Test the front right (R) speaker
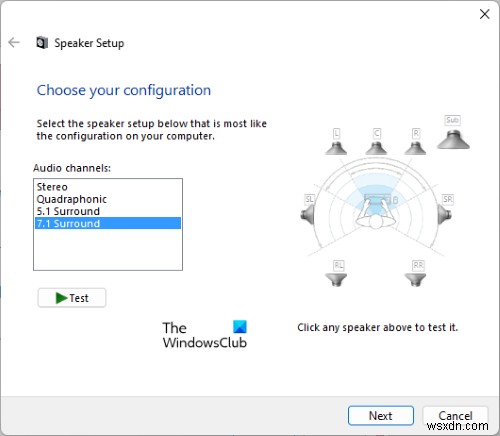 pyautogui.click(x=415, y=147)
